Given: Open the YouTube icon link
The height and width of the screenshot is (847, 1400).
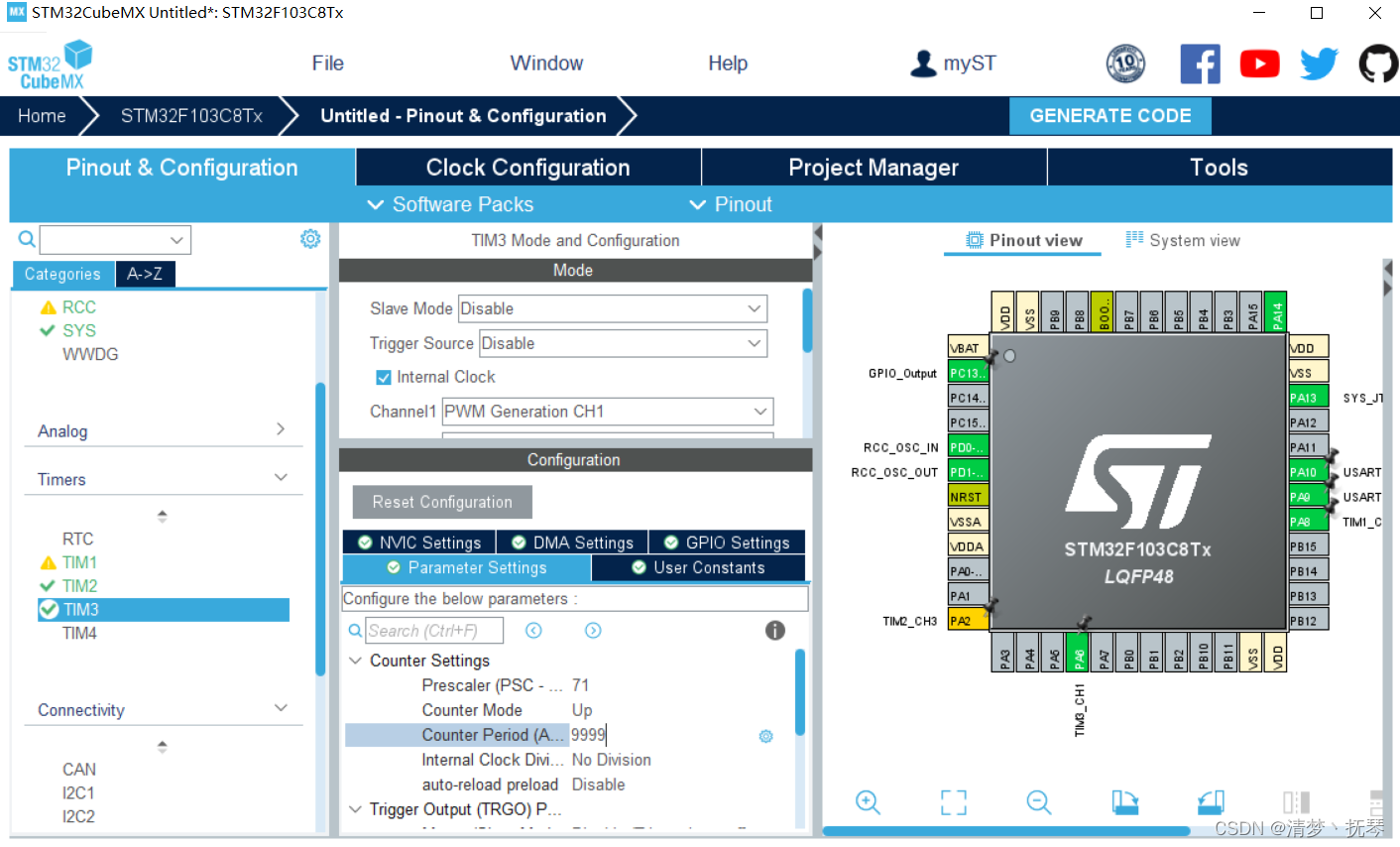Looking at the screenshot, I should (x=1259, y=64).
